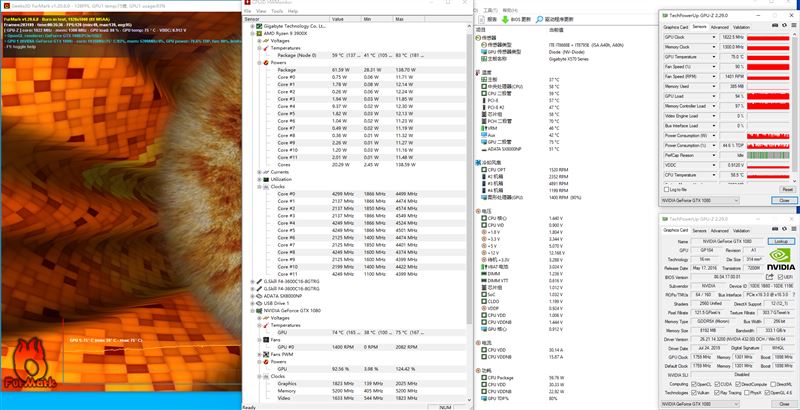Toggle the OpenCL checkbox in GPU-Z
The image size is (800, 410).
point(694,384)
